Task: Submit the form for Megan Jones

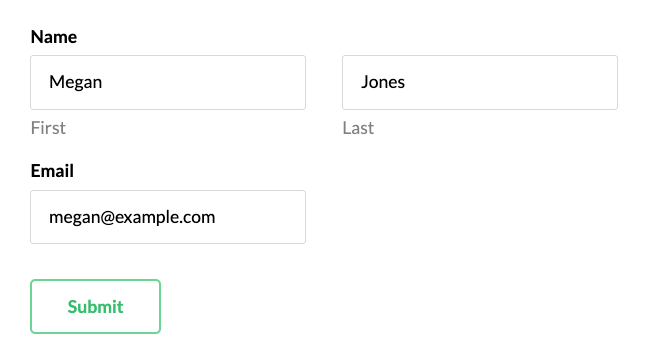Action: 95,307
